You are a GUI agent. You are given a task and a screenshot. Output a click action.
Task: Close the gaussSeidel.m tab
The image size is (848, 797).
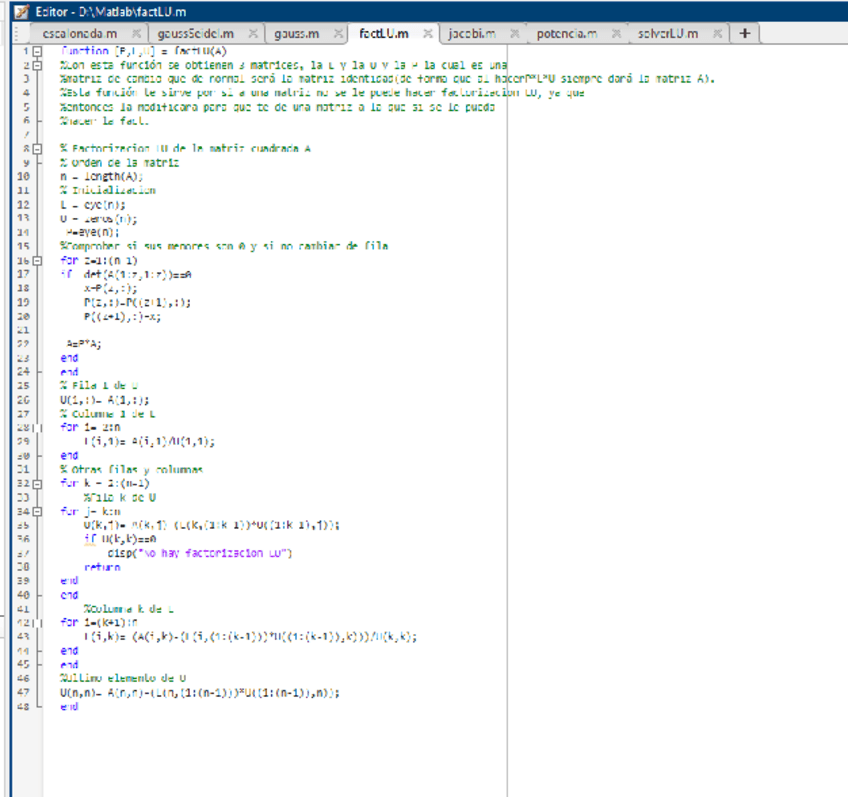click(253, 34)
